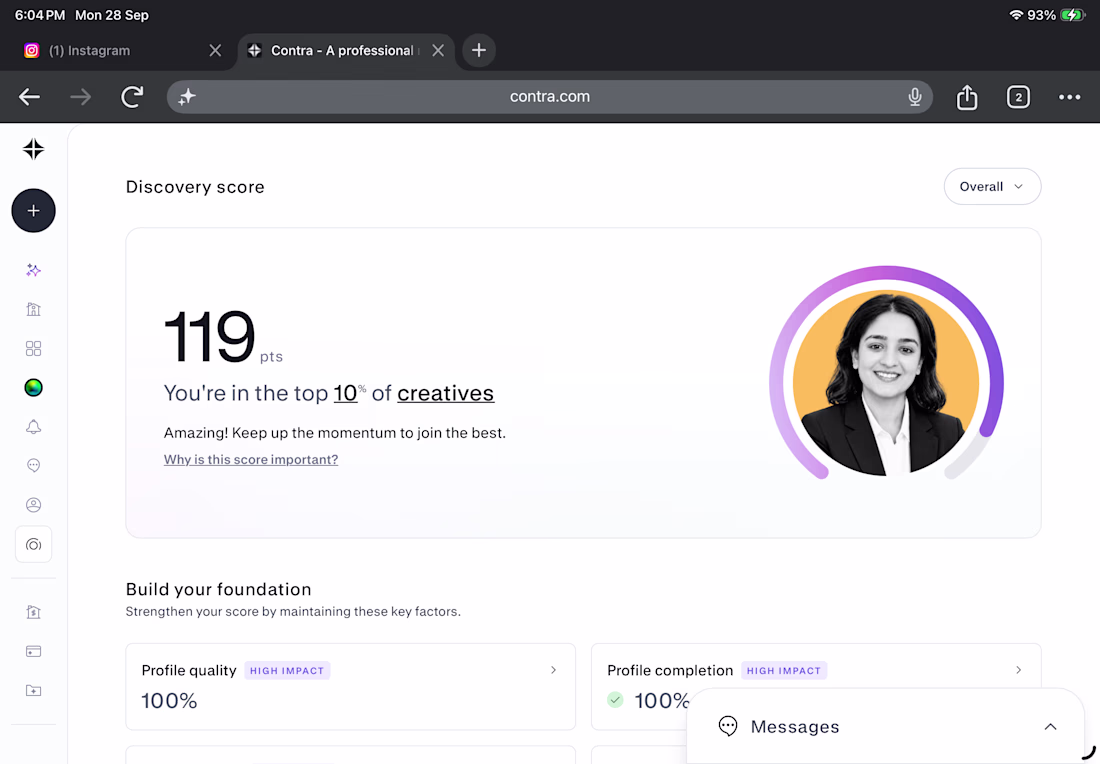This screenshot has width=1100, height=764.
Task: Open the profile person icon in sidebar
Action: pos(33,505)
